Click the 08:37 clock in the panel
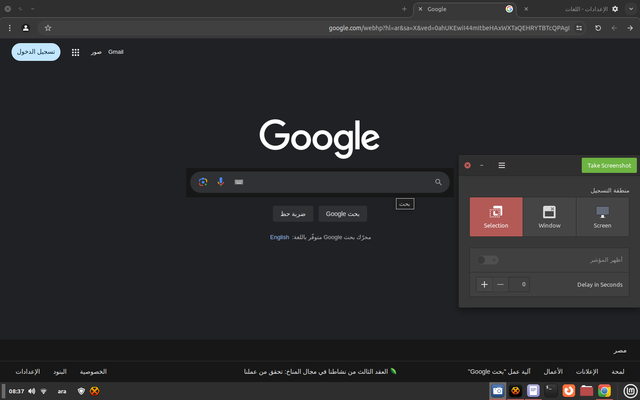The image size is (640, 400). [x=17, y=391]
